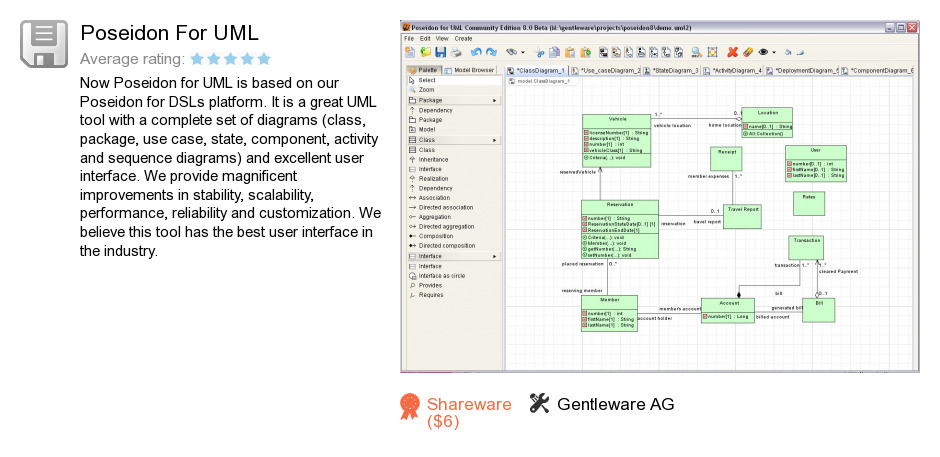Open the View menu
This screenshot has height=457, width=940.
click(442, 38)
